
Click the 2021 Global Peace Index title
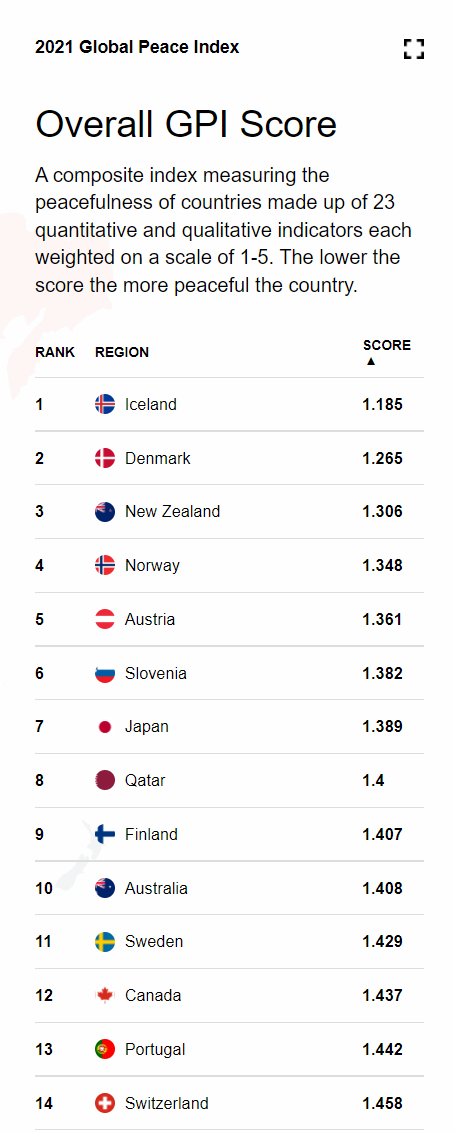(x=137, y=48)
